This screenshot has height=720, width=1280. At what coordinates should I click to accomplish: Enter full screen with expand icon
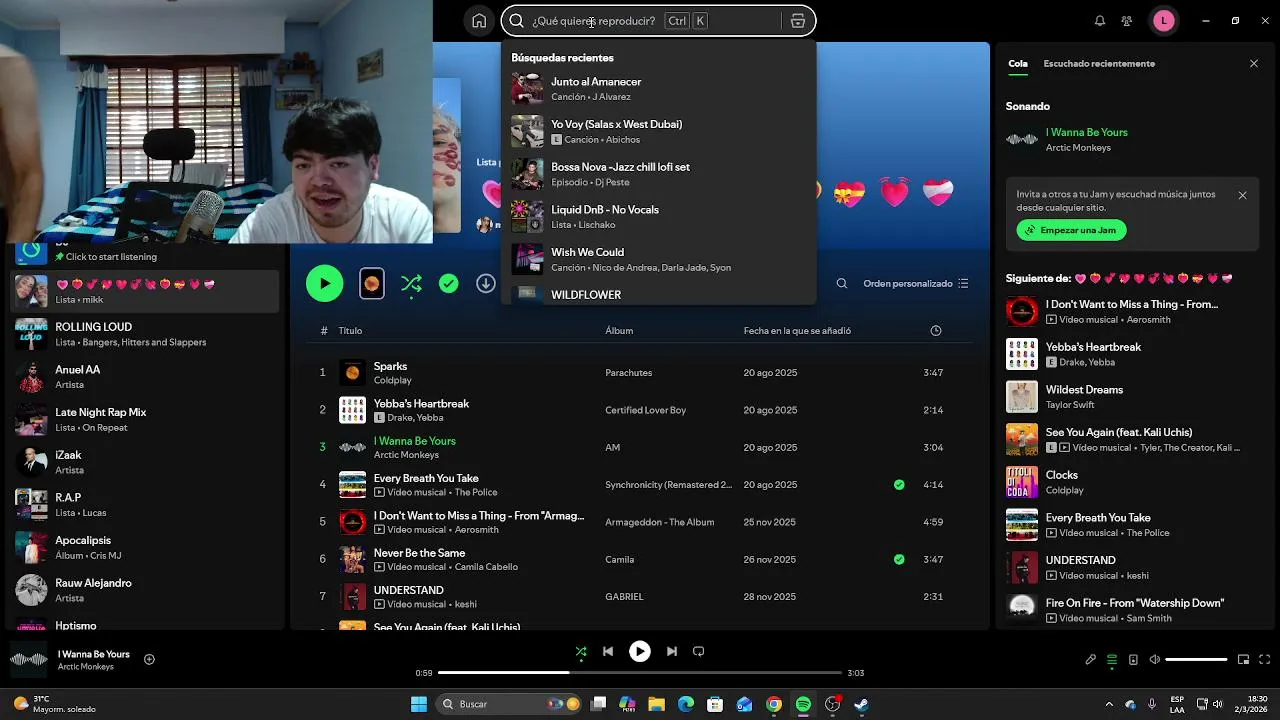pyautogui.click(x=1265, y=660)
